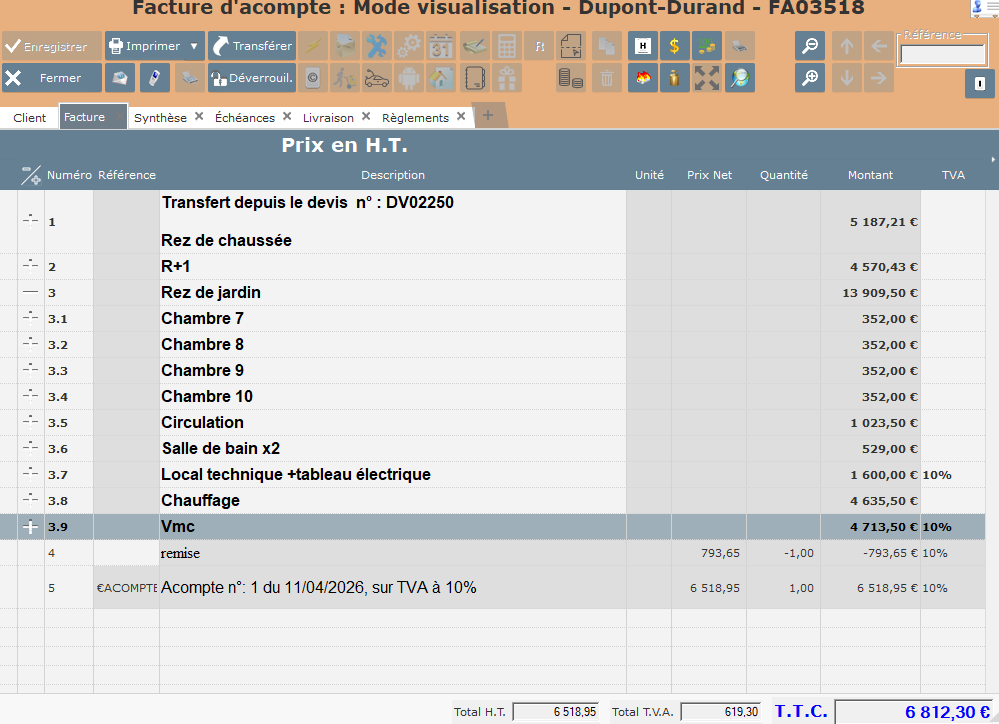Select the blue tools (wrench) icon
Image resolution: width=999 pixels, height=724 pixels.
click(x=375, y=45)
